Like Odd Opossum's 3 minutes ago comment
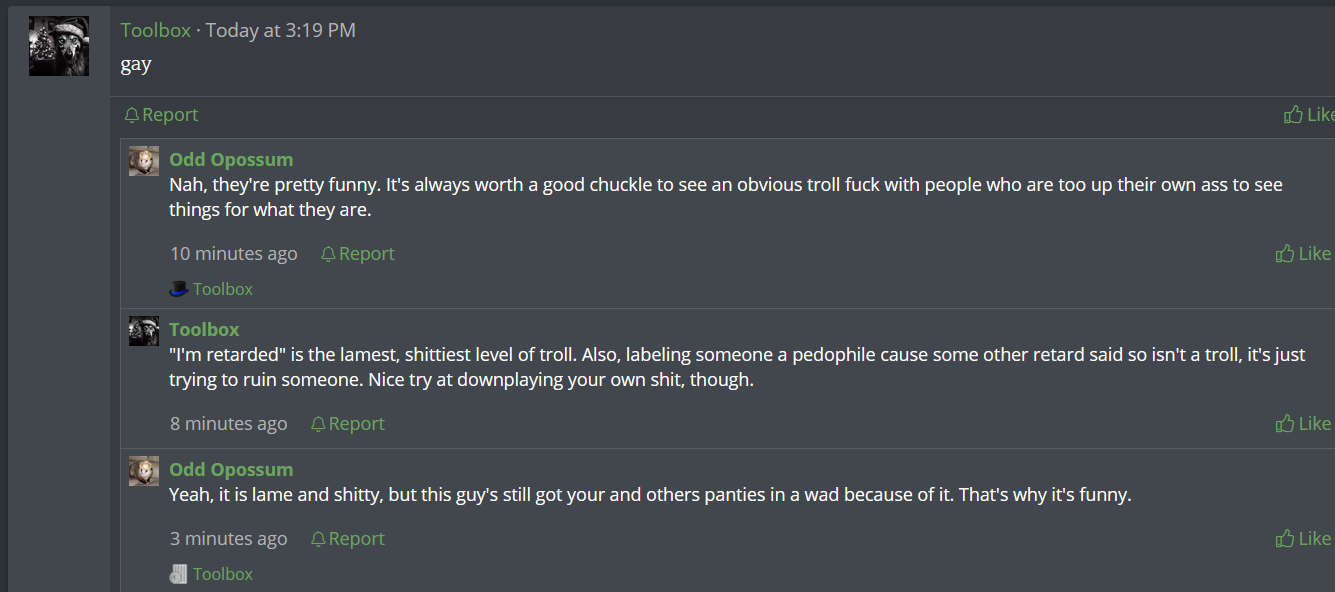The image size is (1335, 592). [x=1303, y=539]
